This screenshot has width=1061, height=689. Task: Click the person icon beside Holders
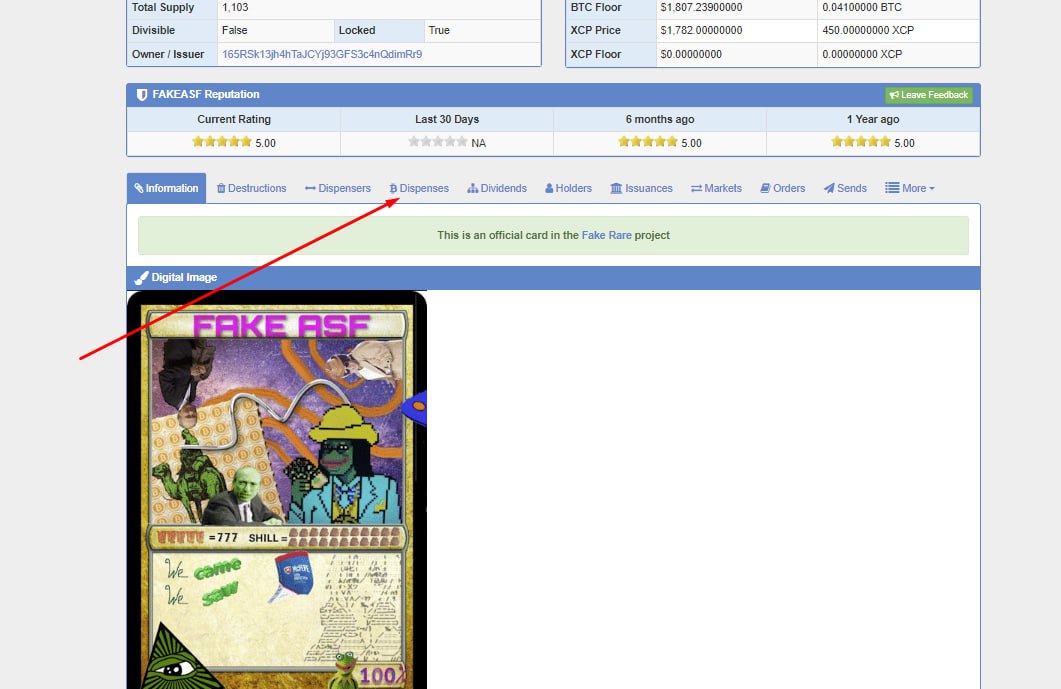[549, 188]
